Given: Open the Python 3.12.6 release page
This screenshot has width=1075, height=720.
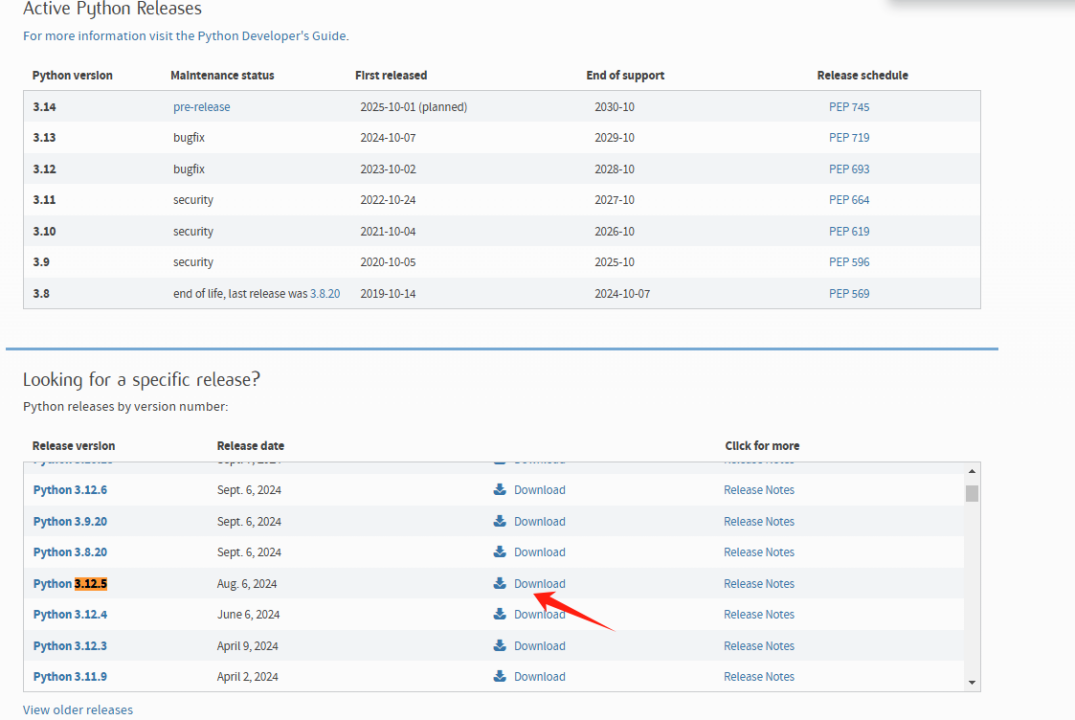Looking at the screenshot, I should tap(70, 490).
